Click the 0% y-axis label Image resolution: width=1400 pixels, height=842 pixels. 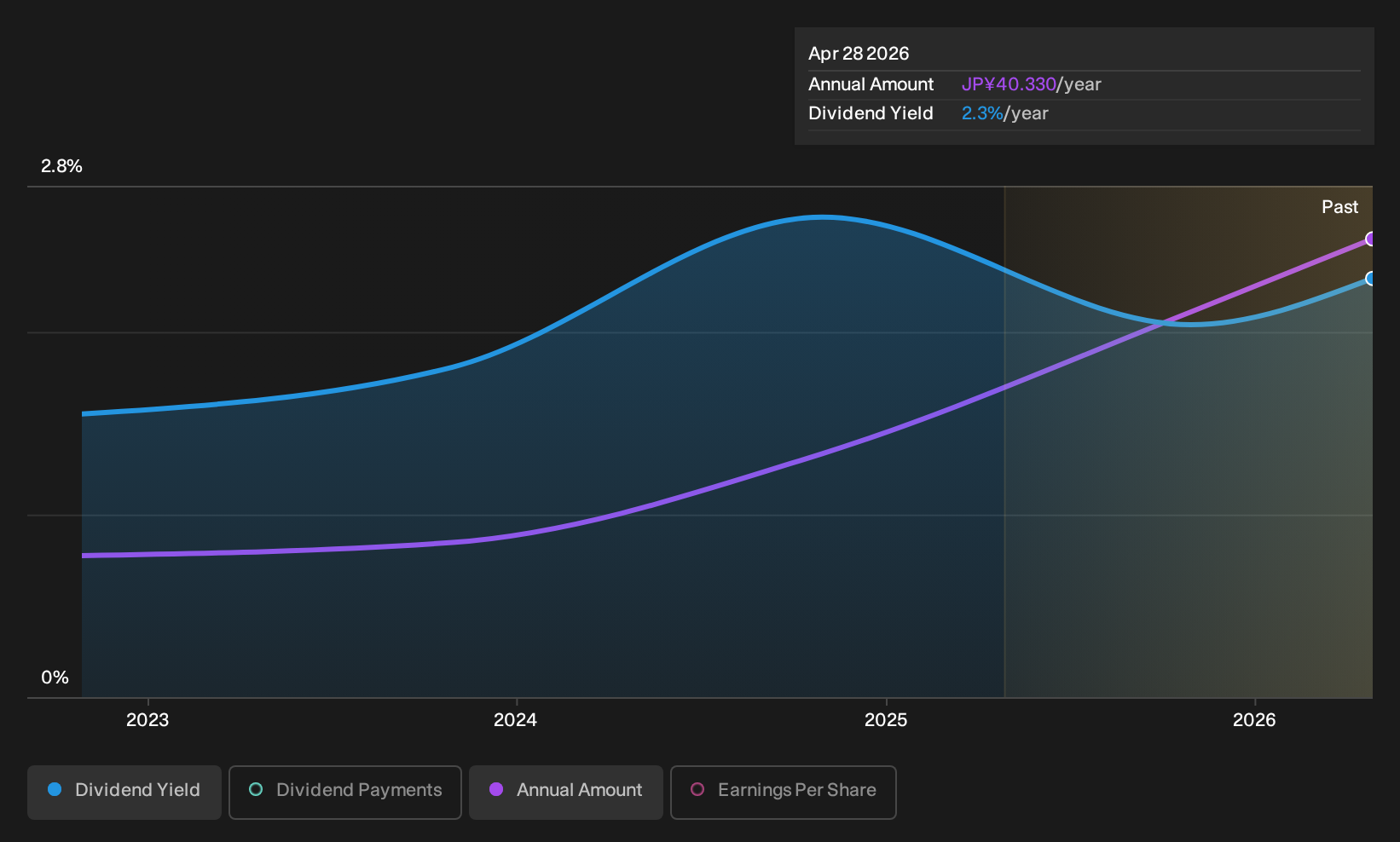coord(55,678)
